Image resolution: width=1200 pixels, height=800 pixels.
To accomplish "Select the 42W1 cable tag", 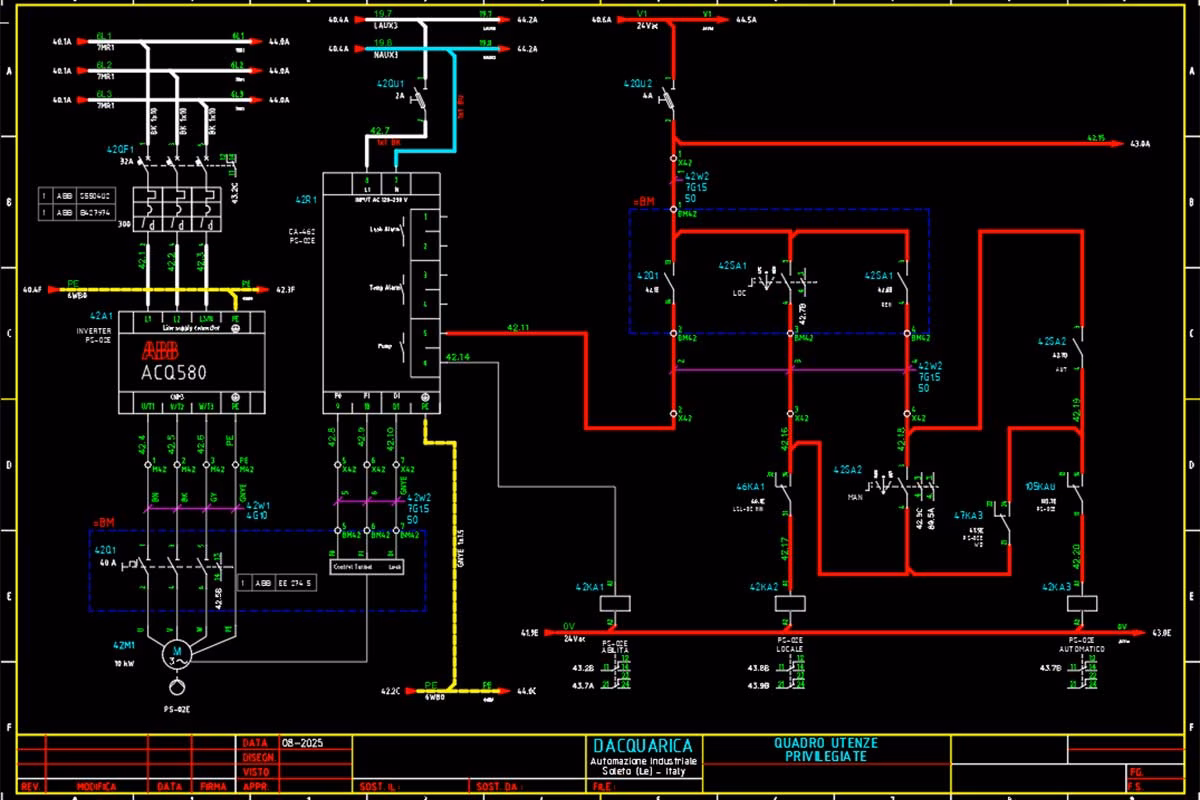I will (x=258, y=505).
